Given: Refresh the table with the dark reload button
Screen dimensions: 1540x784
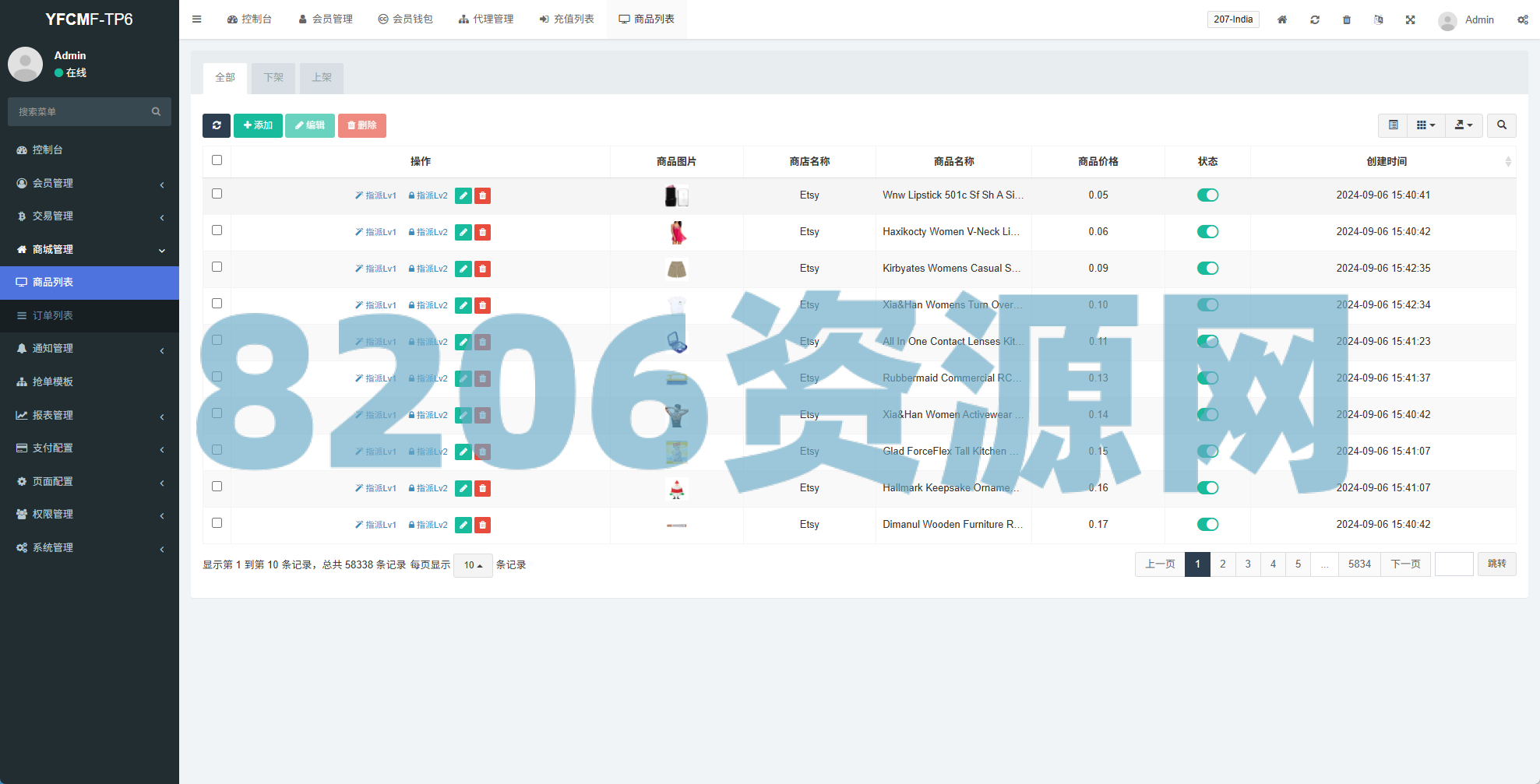Looking at the screenshot, I should pyautogui.click(x=217, y=125).
